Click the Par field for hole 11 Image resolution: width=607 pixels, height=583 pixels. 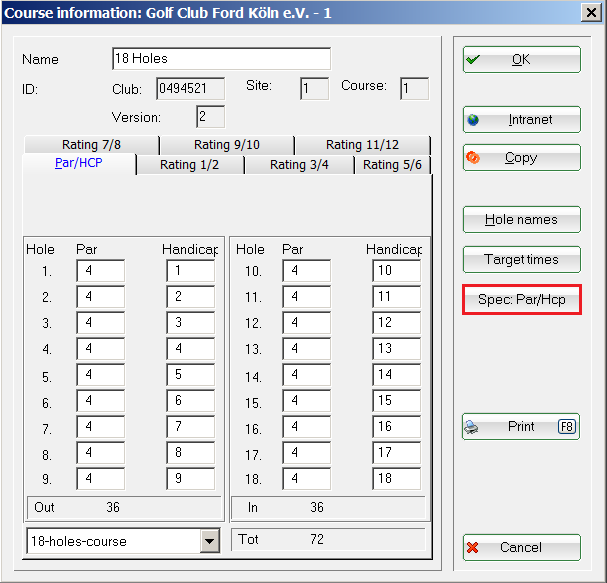307,297
